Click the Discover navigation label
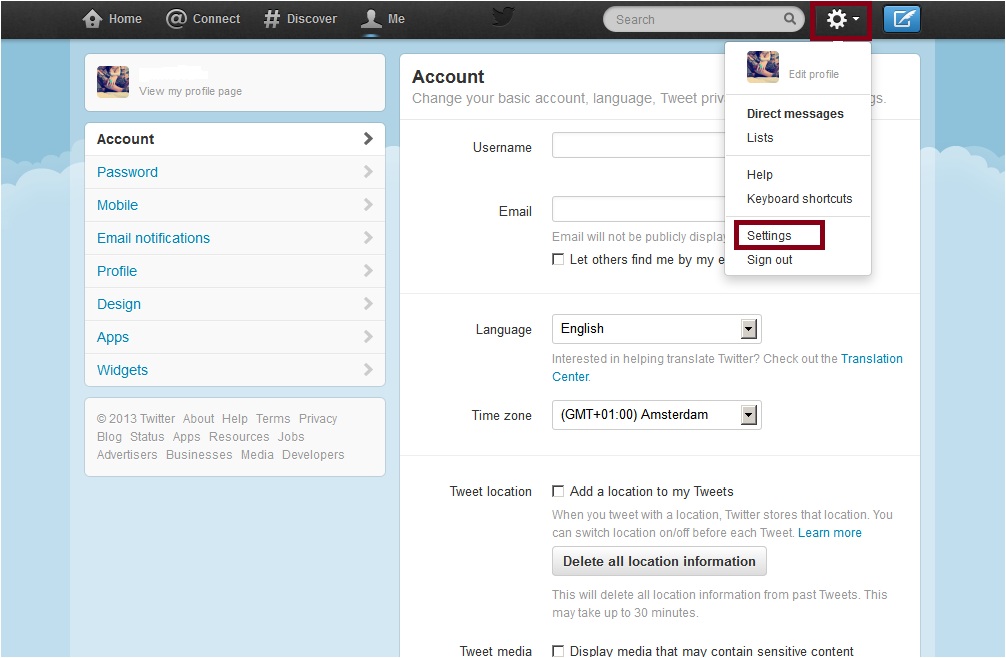This screenshot has height=658, width=1006. tap(312, 19)
